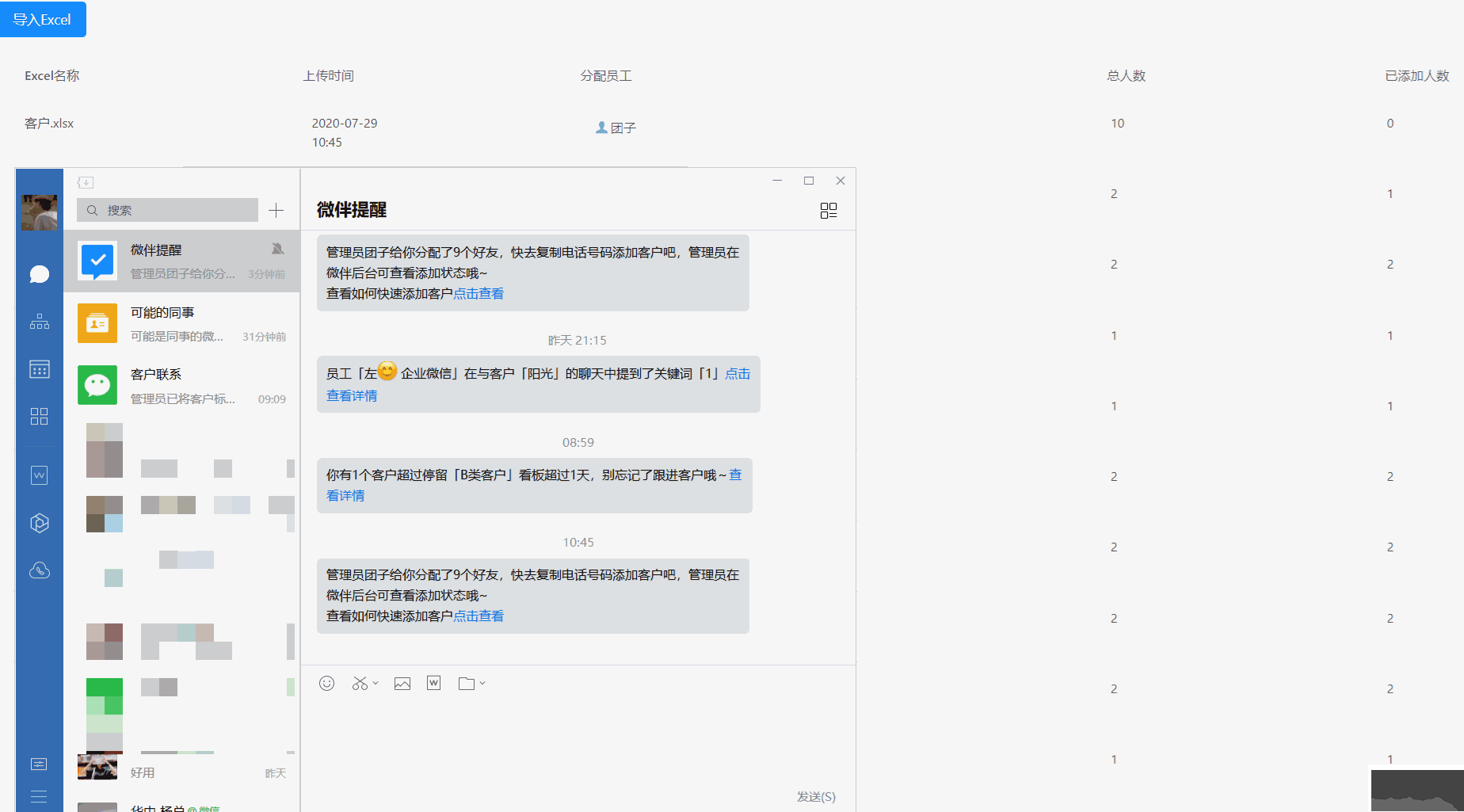
Task: Open the settings sliders icon at sidebar bottom
Action: click(x=39, y=763)
